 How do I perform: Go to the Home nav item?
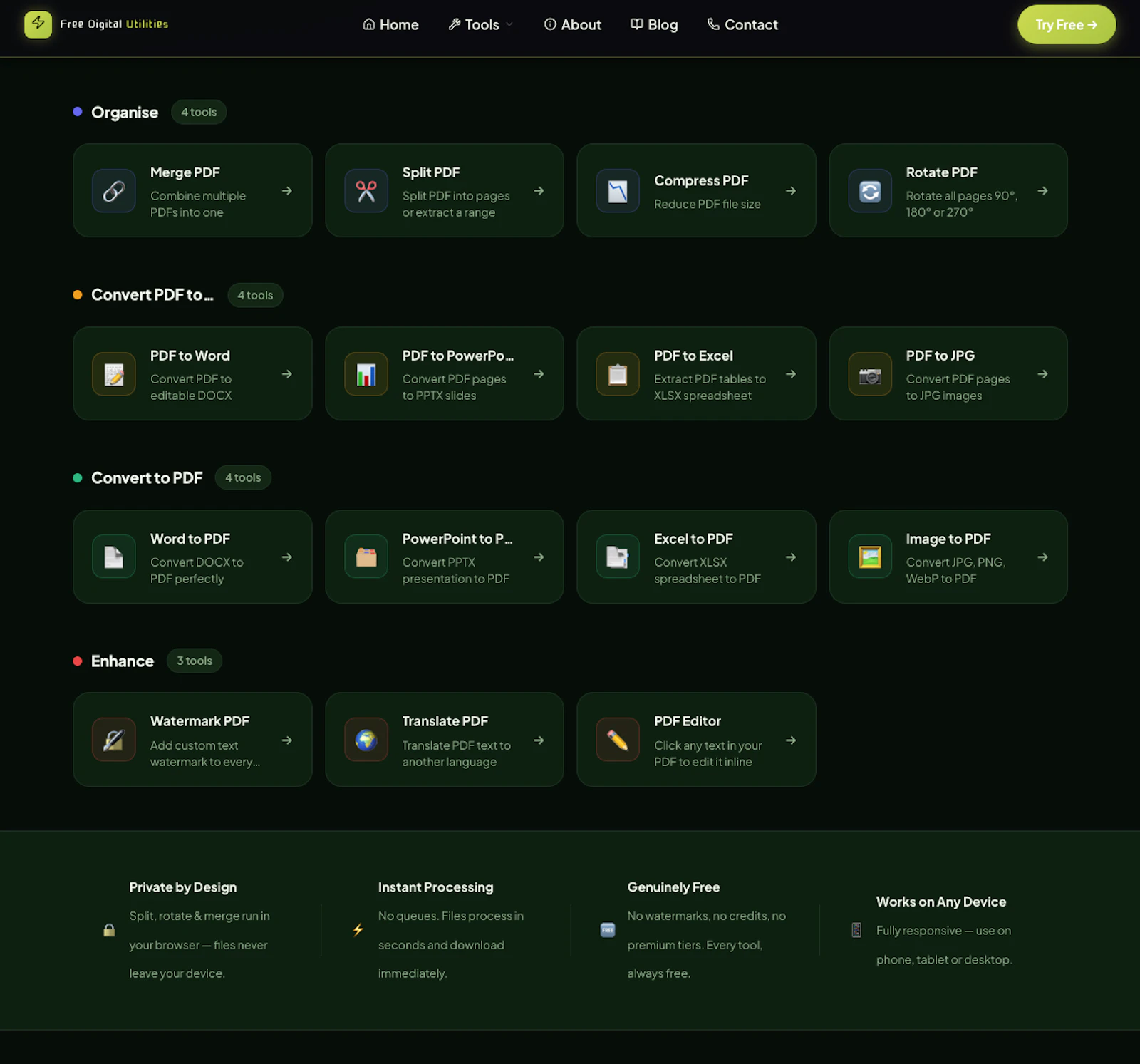coord(390,25)
